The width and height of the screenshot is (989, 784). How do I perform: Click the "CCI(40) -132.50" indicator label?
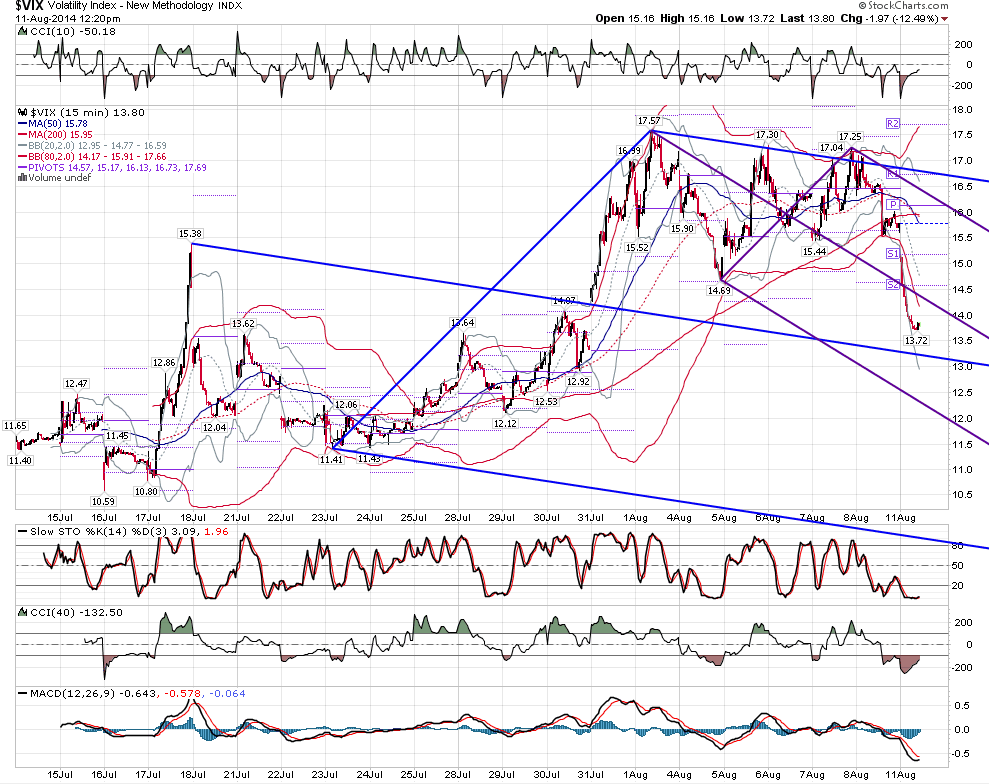pos(76,612)
